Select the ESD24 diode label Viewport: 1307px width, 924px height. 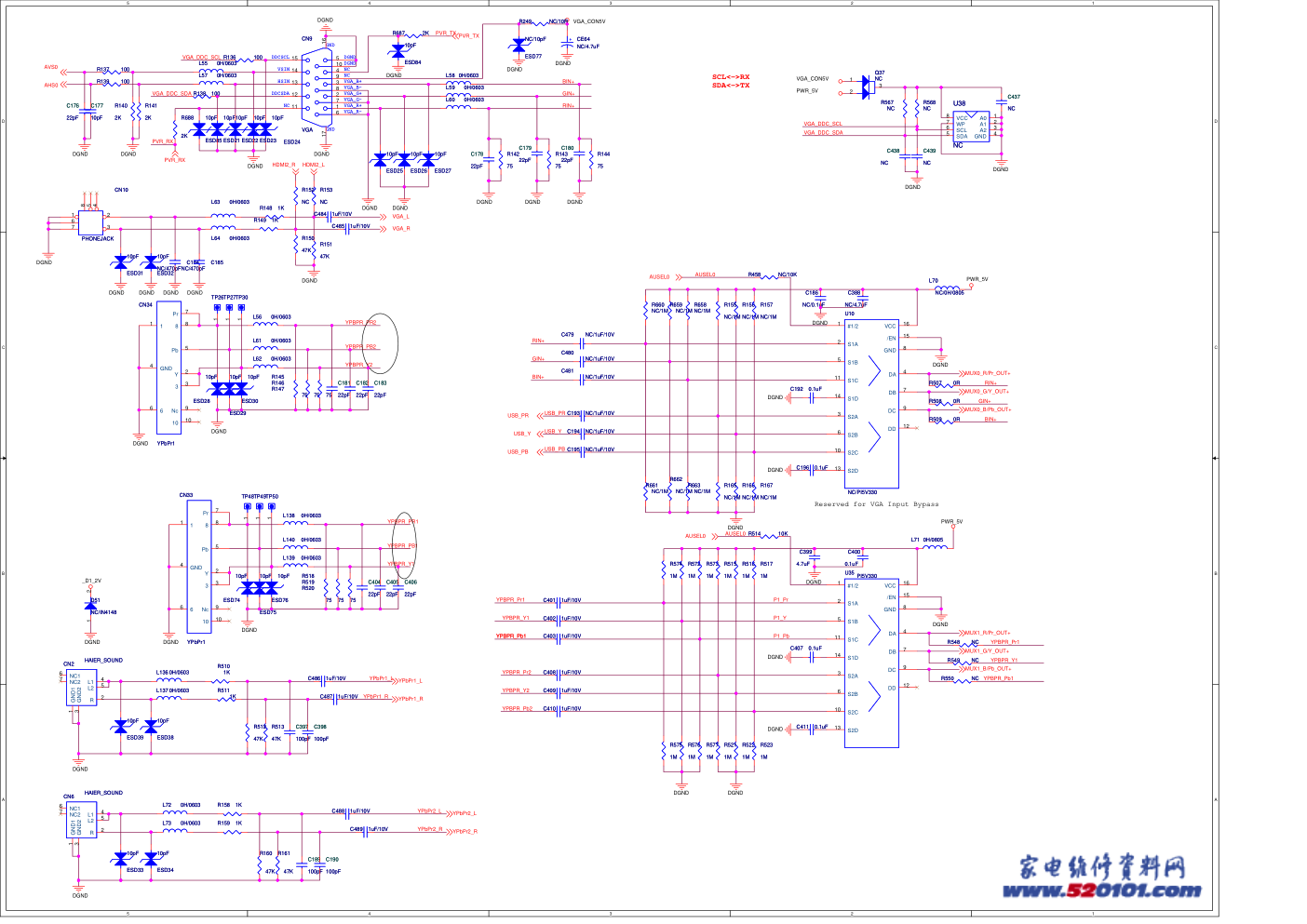[x=292, y=142]
